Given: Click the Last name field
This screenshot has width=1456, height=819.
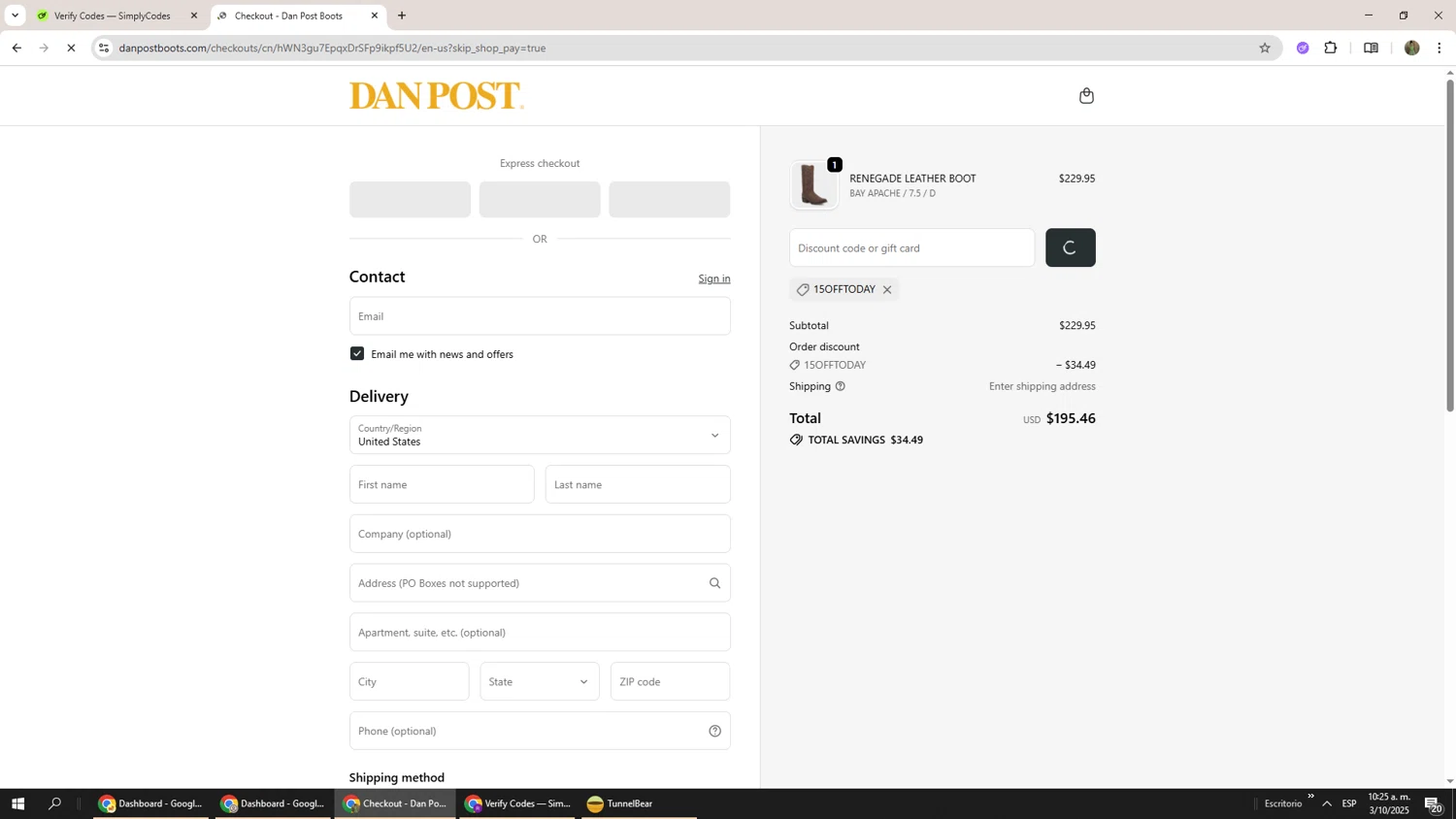Looking at the screenshot, I should click(x=638, y=484).
